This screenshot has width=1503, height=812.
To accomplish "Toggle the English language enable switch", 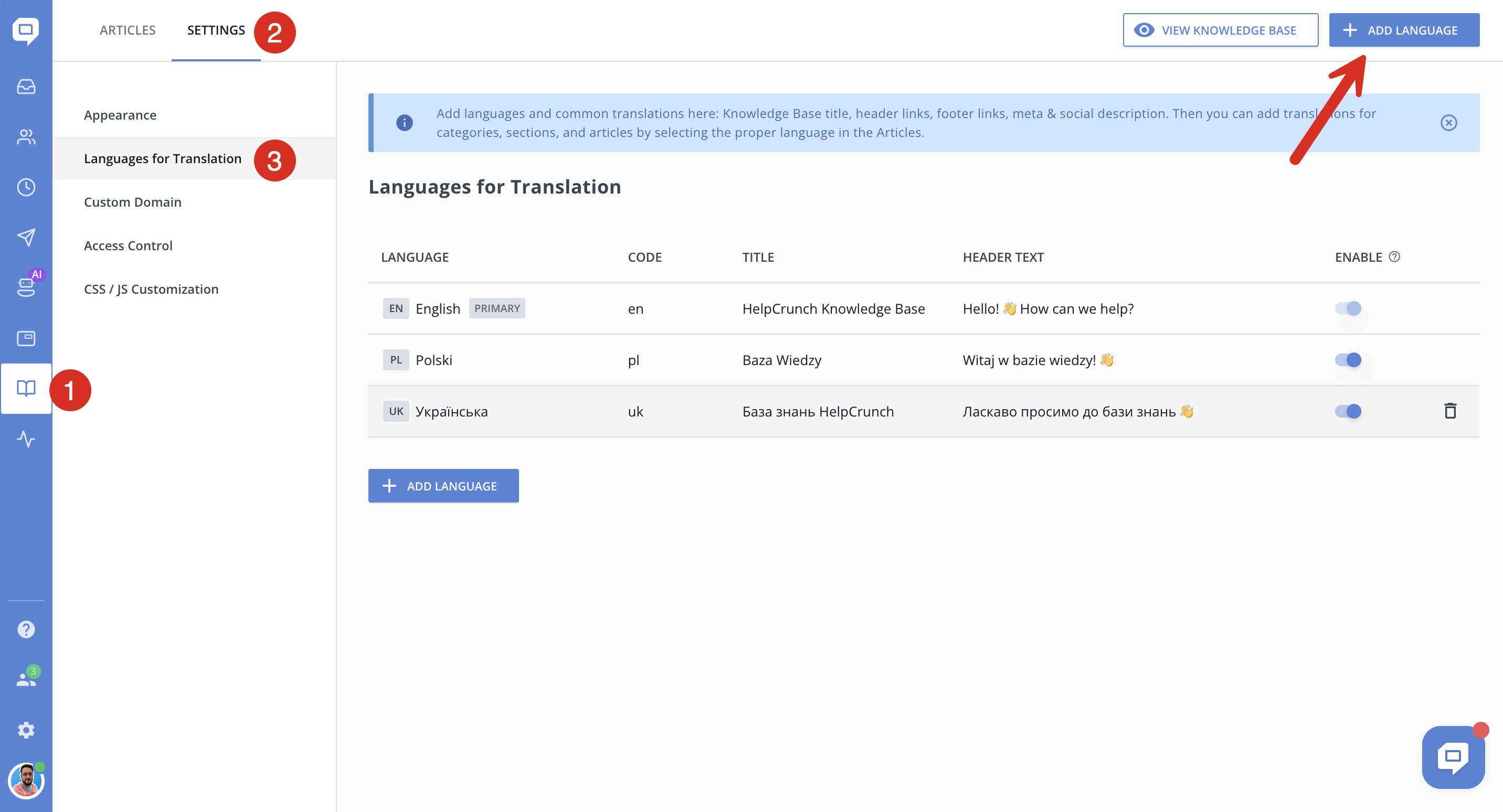I will click(x=1348, y=308).
